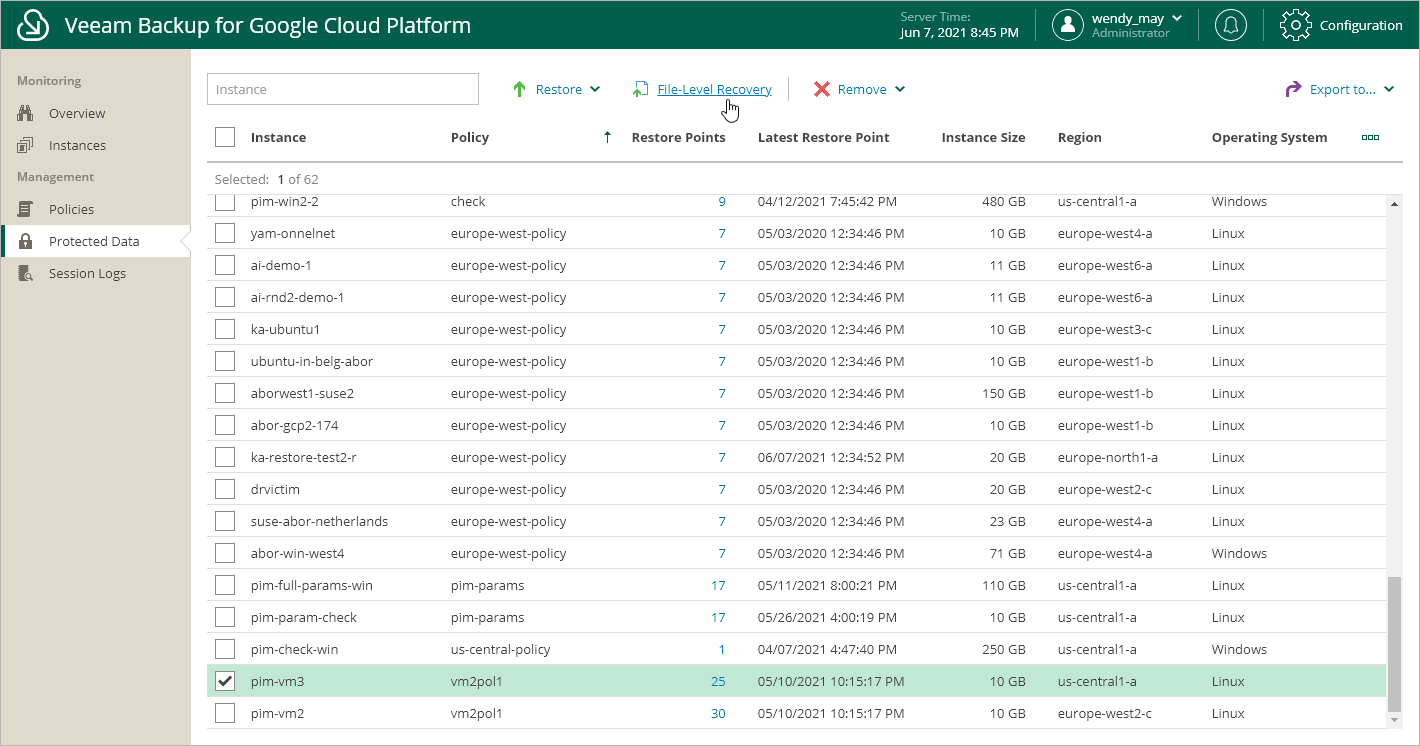Click the Session Logs sidebar icon
Image resolution: width=1420 pixels, height=746 pixels.
point(26,273)
